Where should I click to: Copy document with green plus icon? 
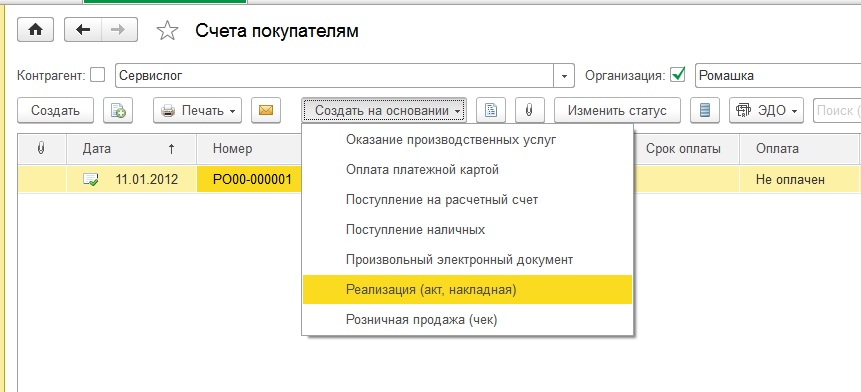118,110
